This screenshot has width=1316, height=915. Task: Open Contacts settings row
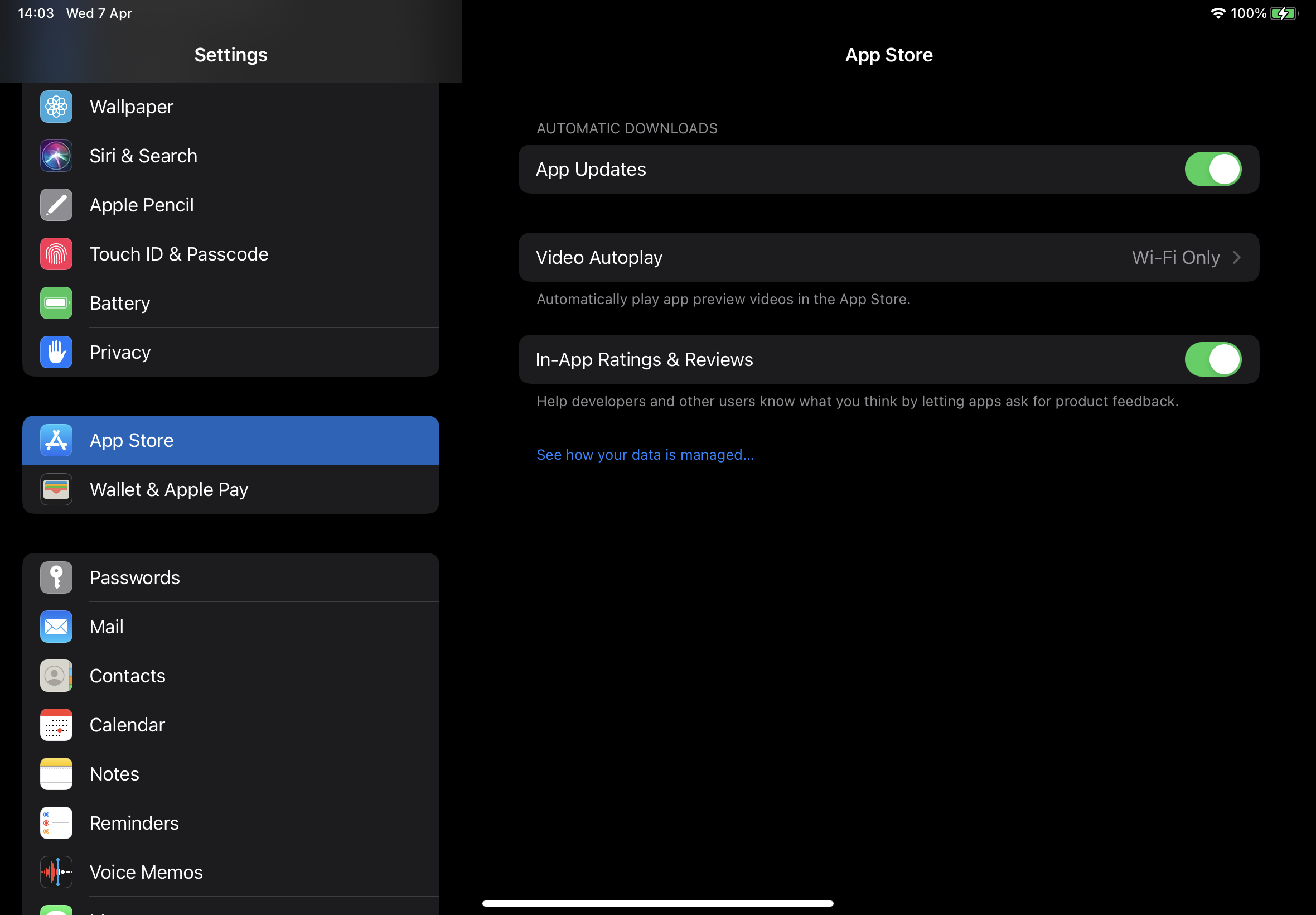click(x=231, y=675)
